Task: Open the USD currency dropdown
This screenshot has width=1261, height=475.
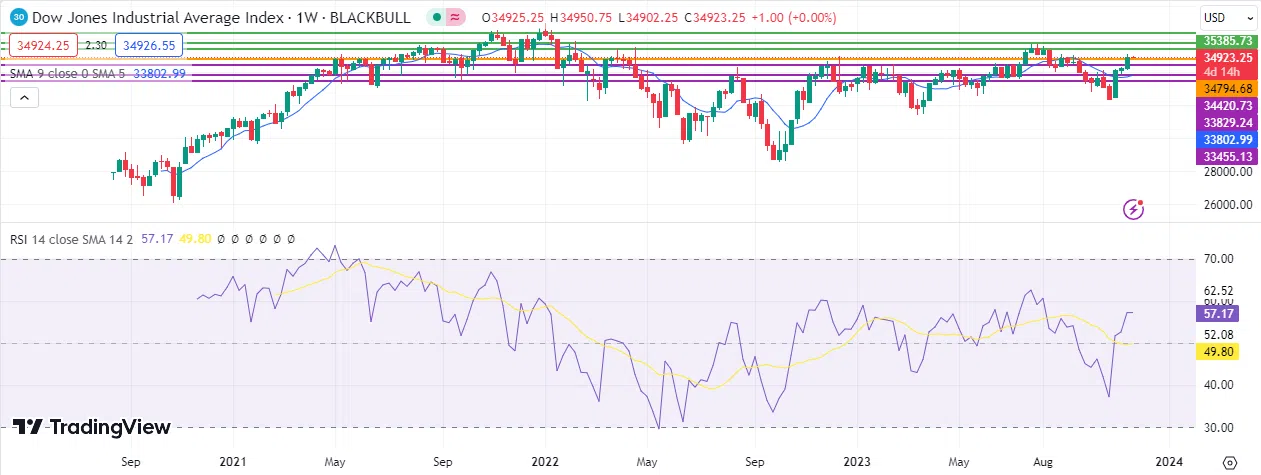Action: point(1228,17)
